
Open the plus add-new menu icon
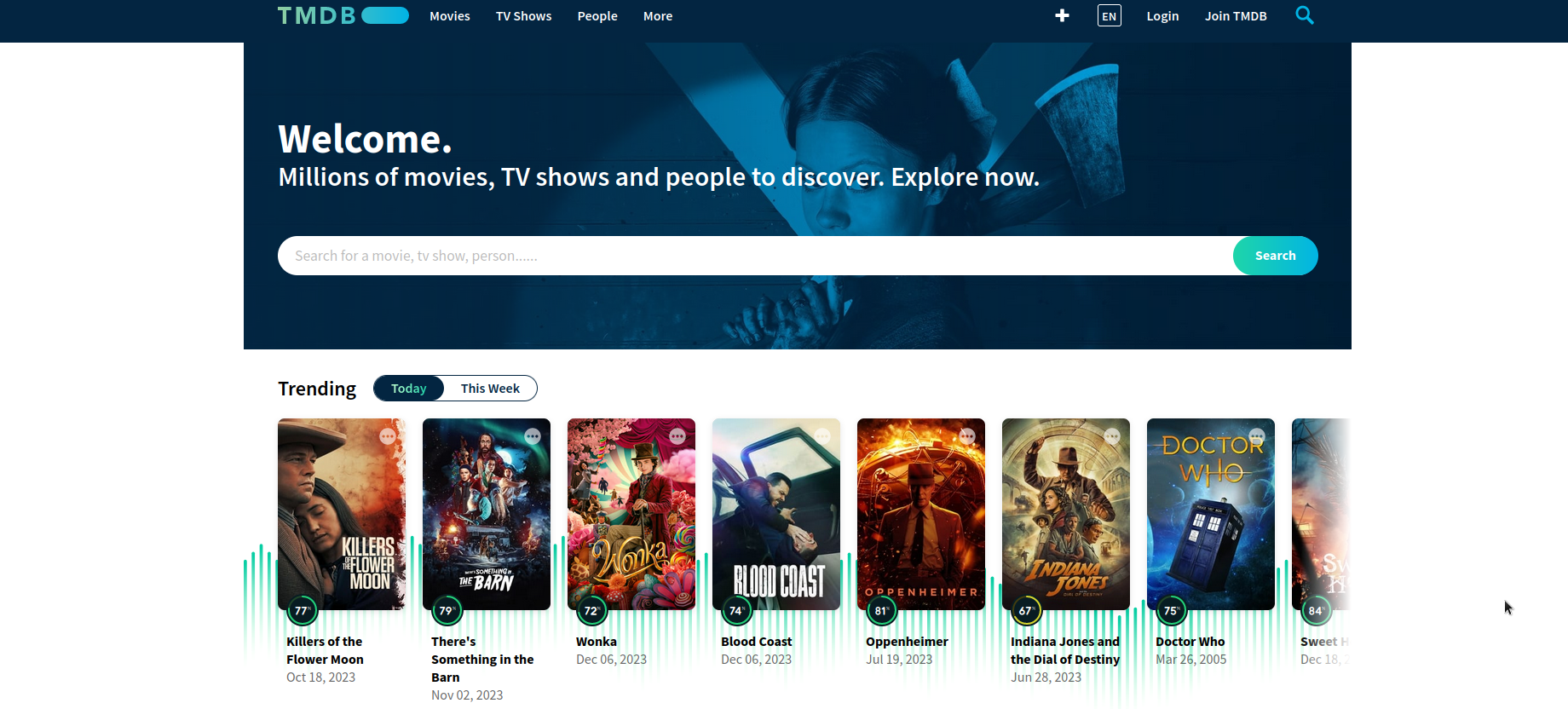(x=1062, y=15)
